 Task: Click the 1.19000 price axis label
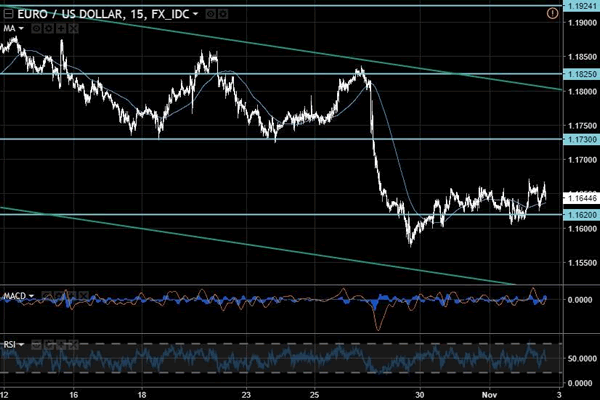(582, 23)
